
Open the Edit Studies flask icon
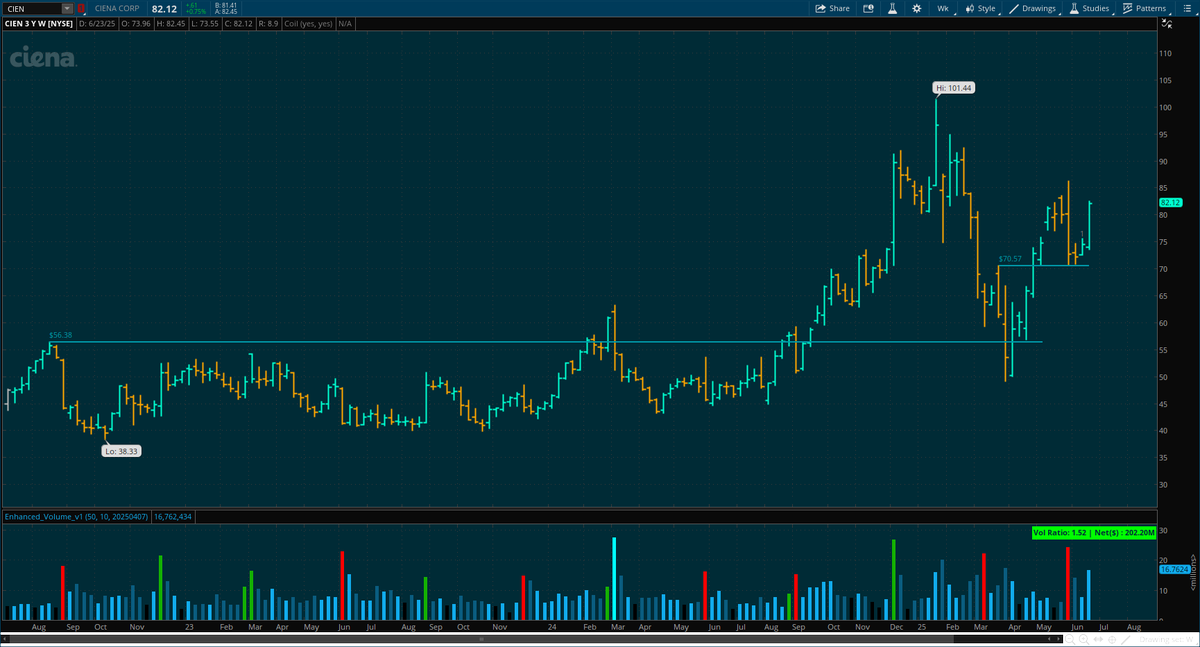tap(891, 8)
